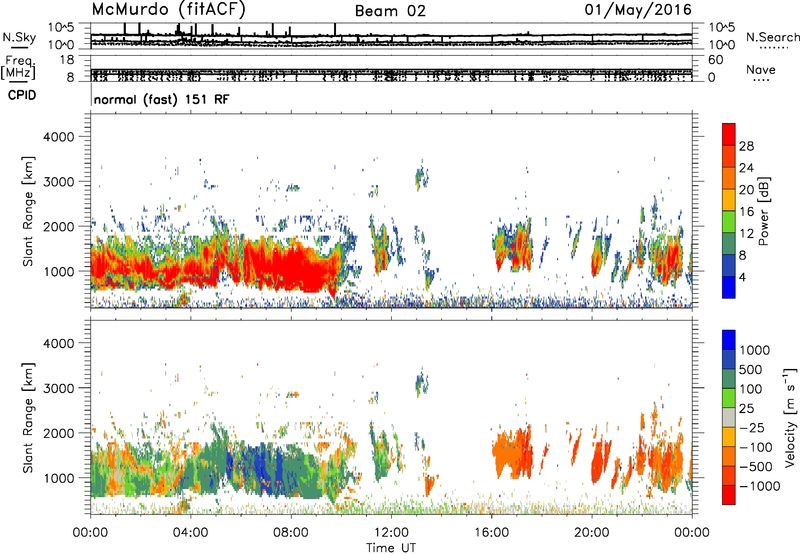Click the 12:00 time axis label
Viewport: 800px width, 554px height.
(391, 533)
